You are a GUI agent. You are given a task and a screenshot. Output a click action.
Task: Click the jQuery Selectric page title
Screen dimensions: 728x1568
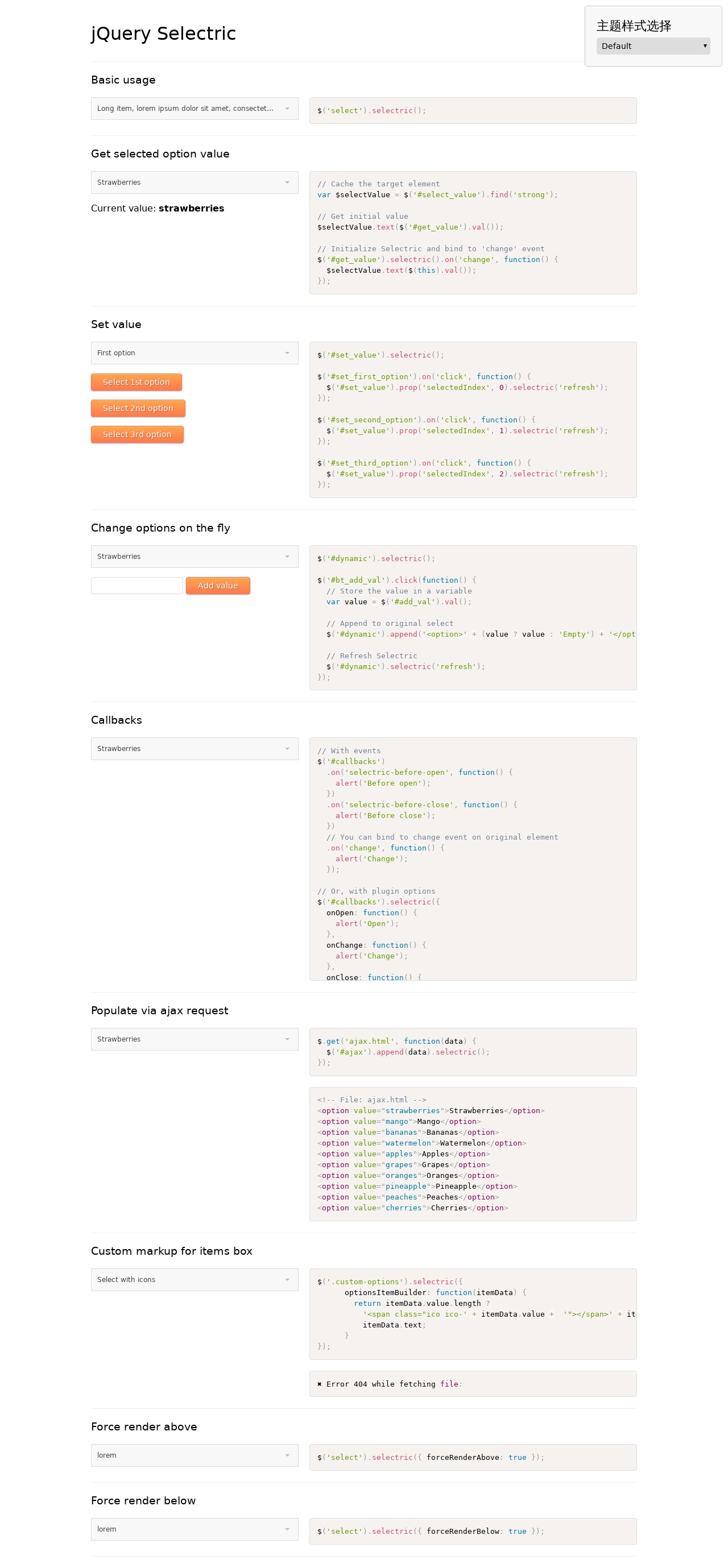coord(163,34)
